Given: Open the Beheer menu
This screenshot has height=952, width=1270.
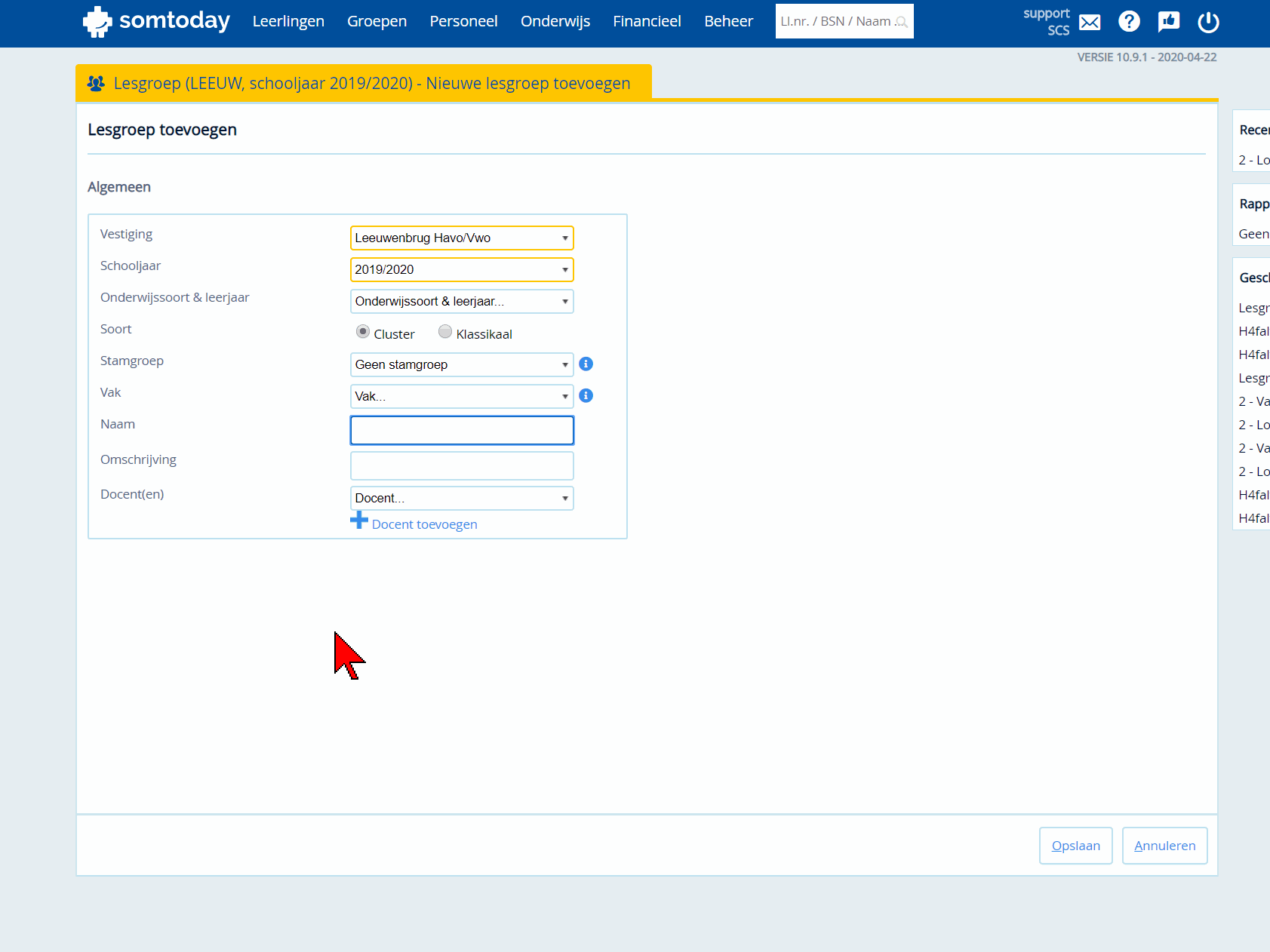Looking at the screenshot, I should pos(728,22).
